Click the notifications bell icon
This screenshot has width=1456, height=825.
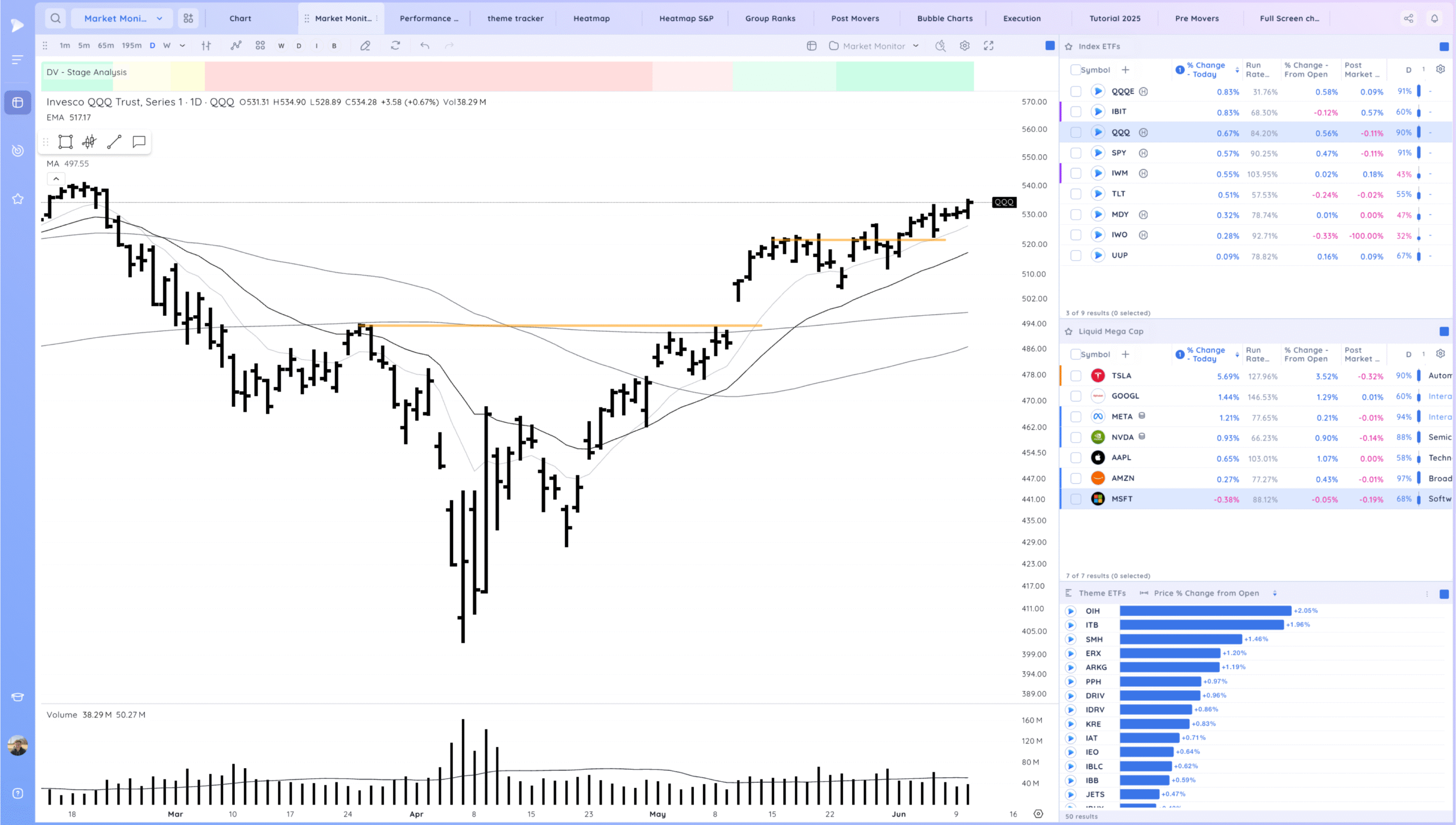tap(1434, 18)
